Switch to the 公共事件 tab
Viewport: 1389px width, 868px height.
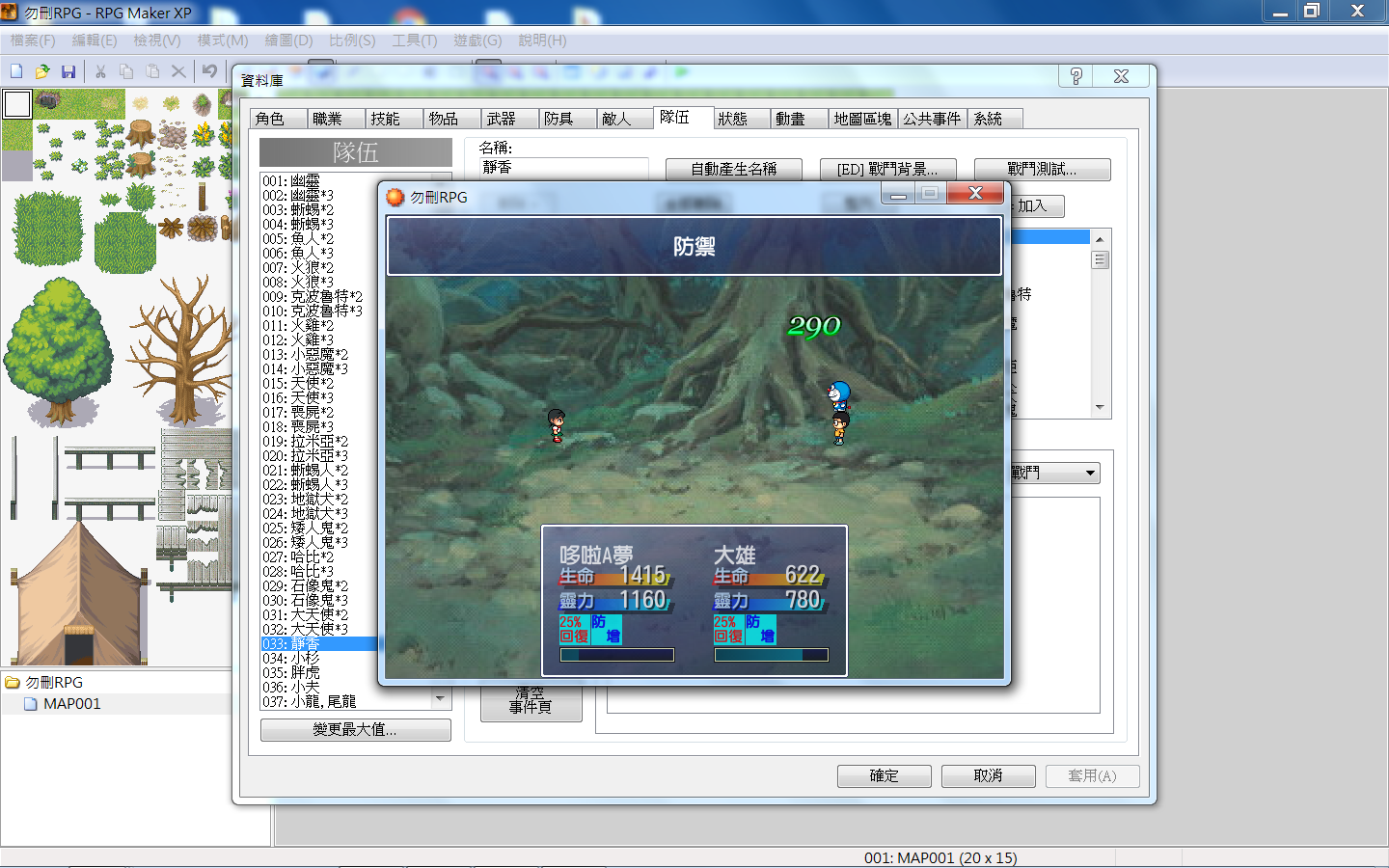(x=932, y=119)
